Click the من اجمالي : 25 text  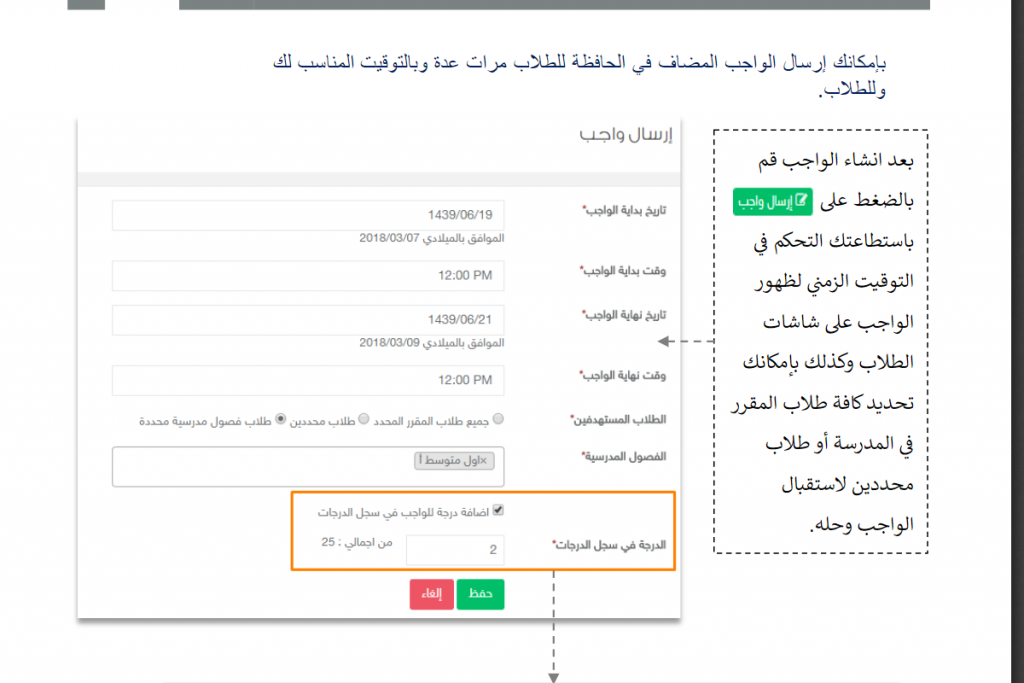point(357,543)
